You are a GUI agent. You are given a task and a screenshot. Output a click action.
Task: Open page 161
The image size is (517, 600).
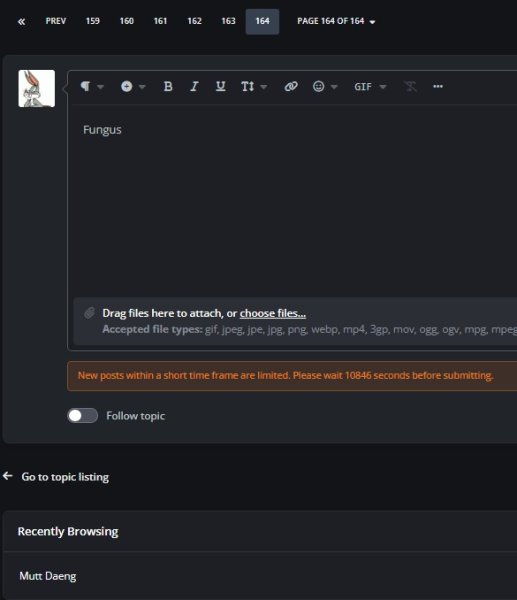(160, 21)
